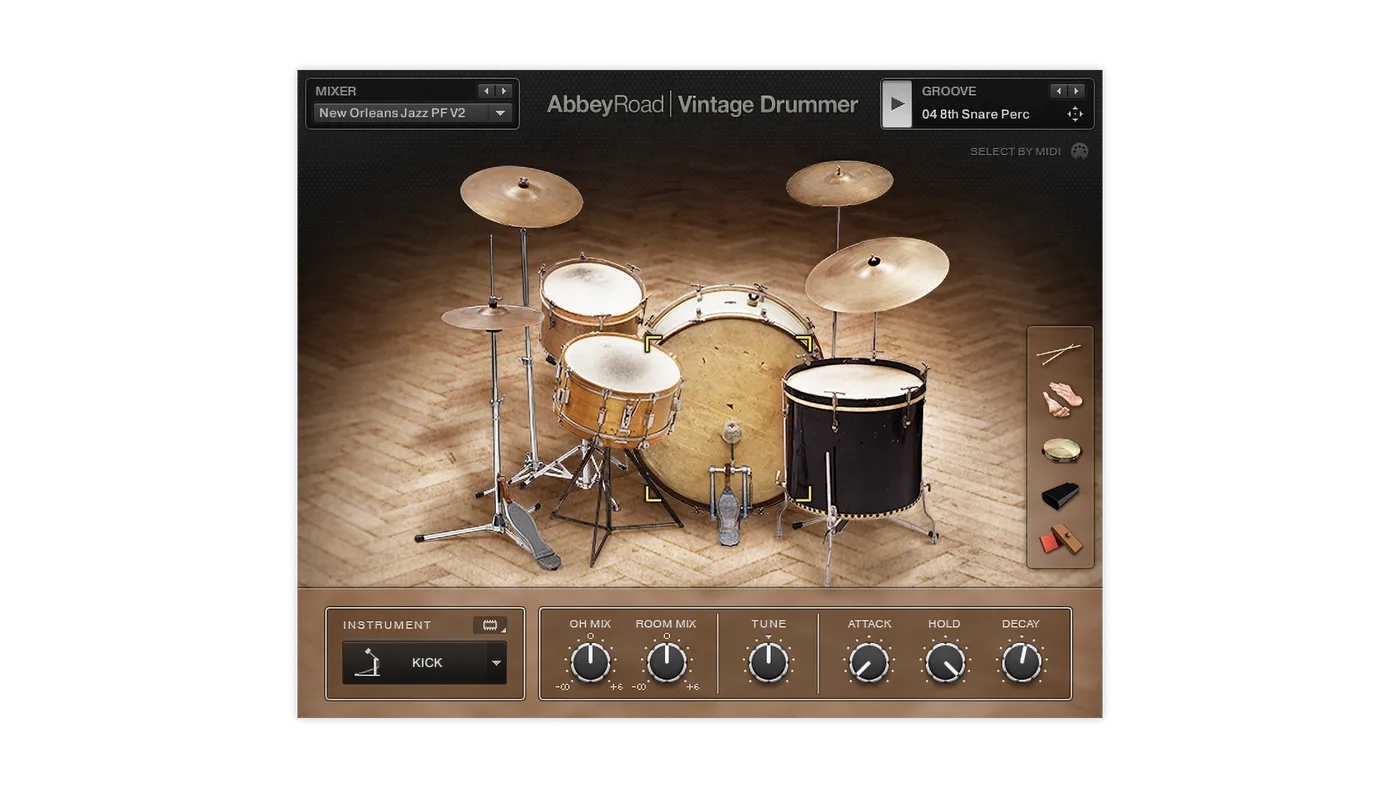
Task: Choose the red and wood blocks percussion
Action: pyautogui.click(x=1060, y=540)
